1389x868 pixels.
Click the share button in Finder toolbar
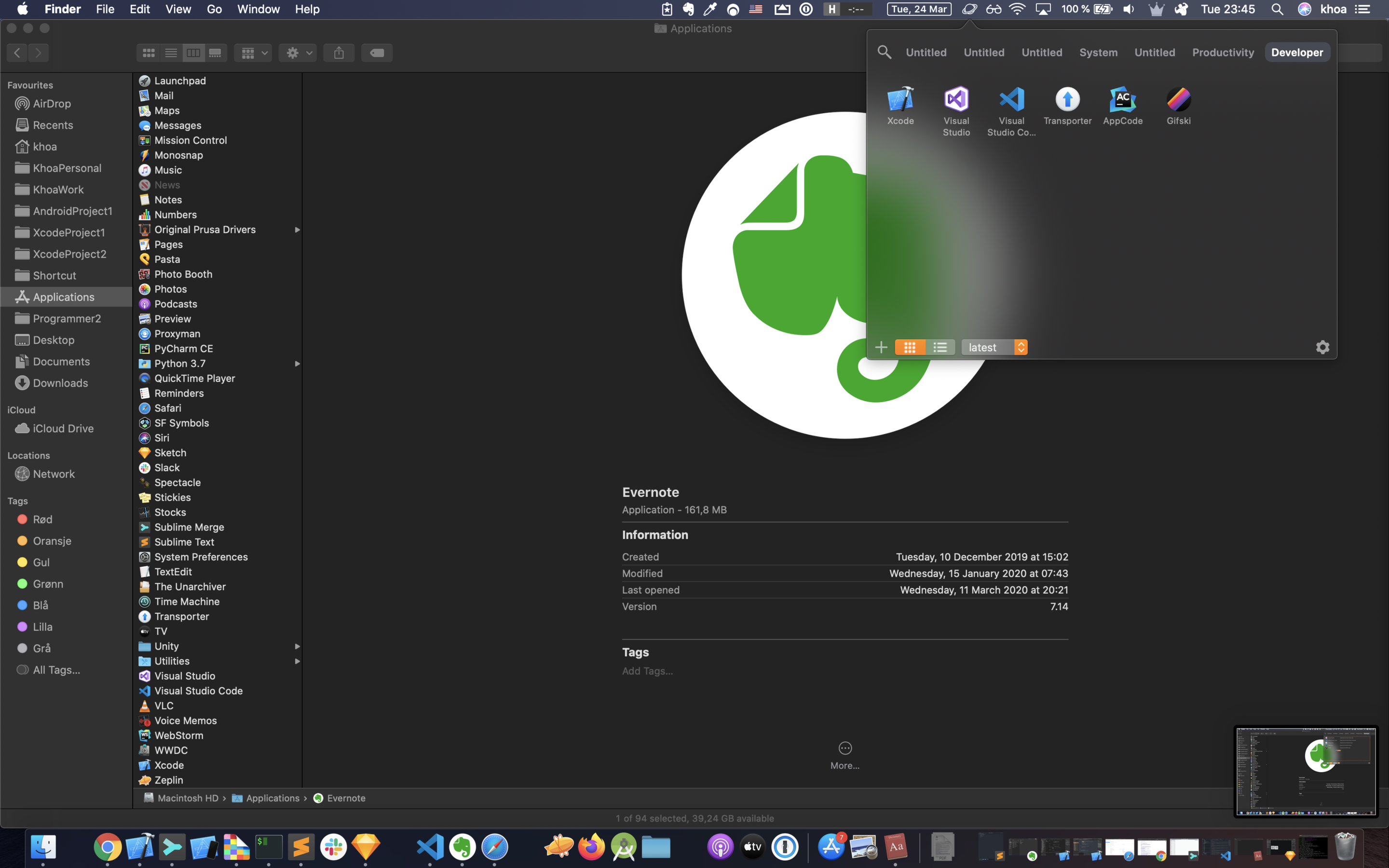point(339,53)
